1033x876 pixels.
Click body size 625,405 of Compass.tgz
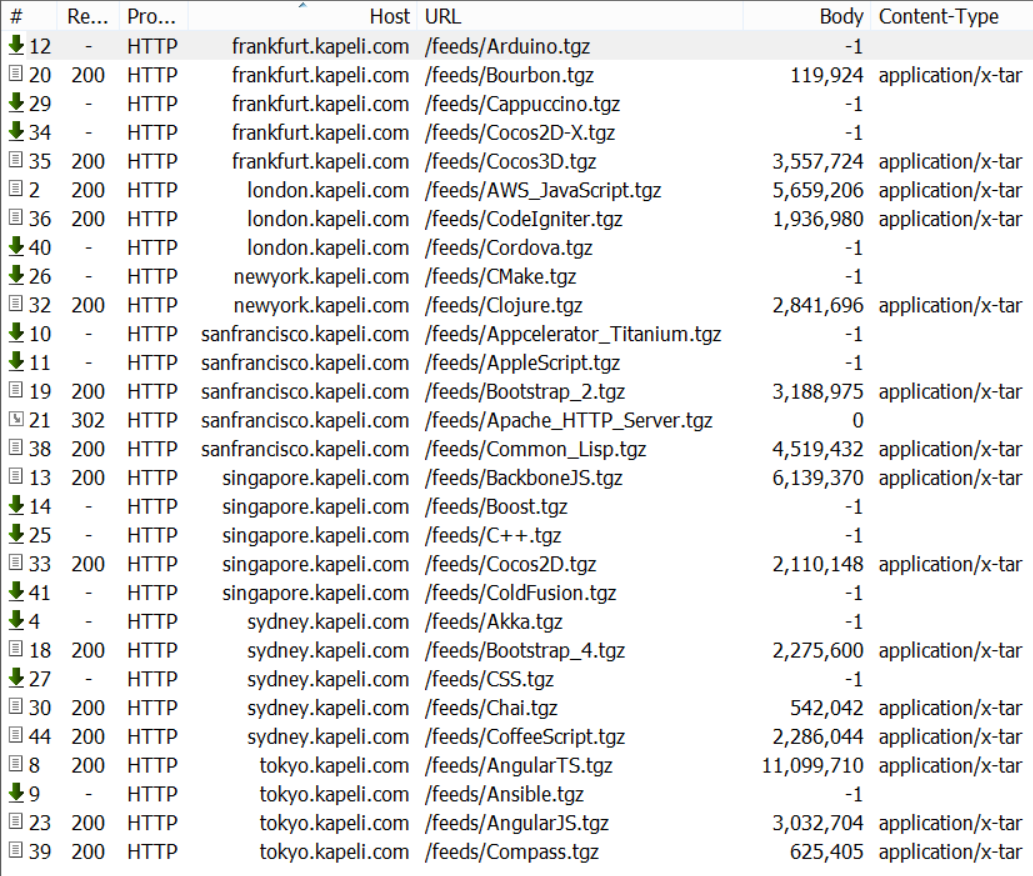coord(827,852)
